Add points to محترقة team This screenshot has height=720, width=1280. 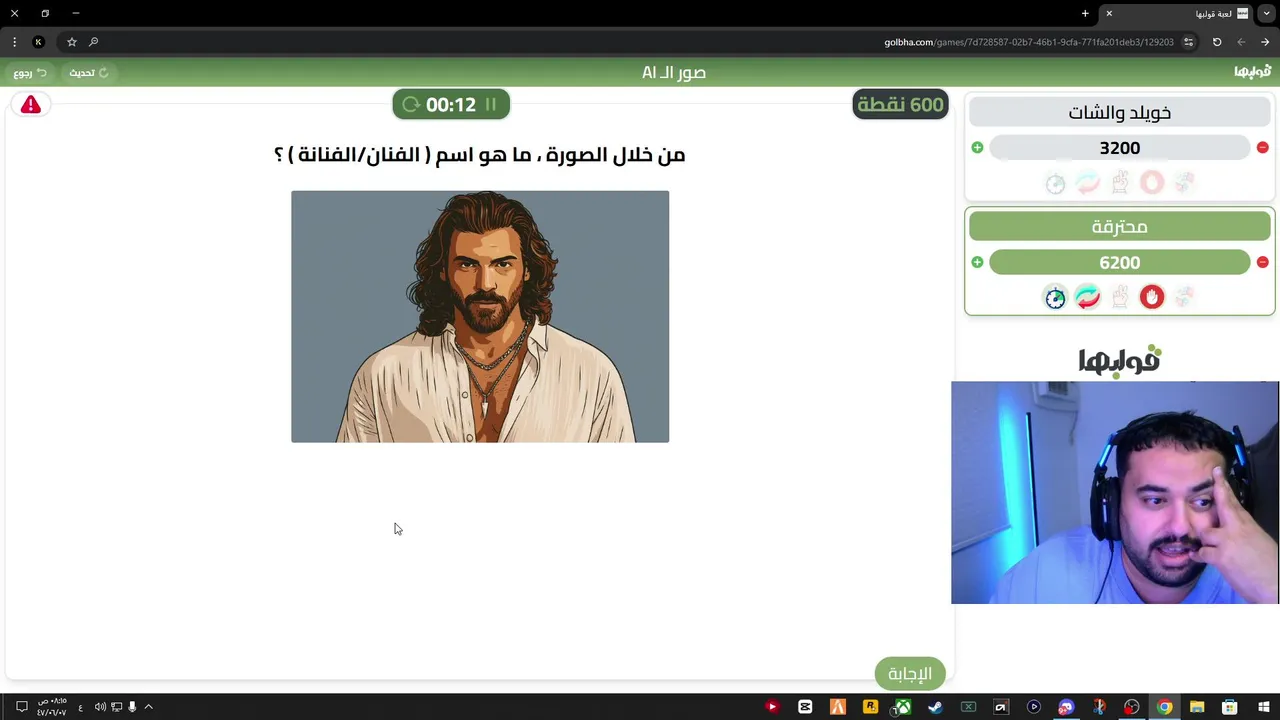point(977,262)
